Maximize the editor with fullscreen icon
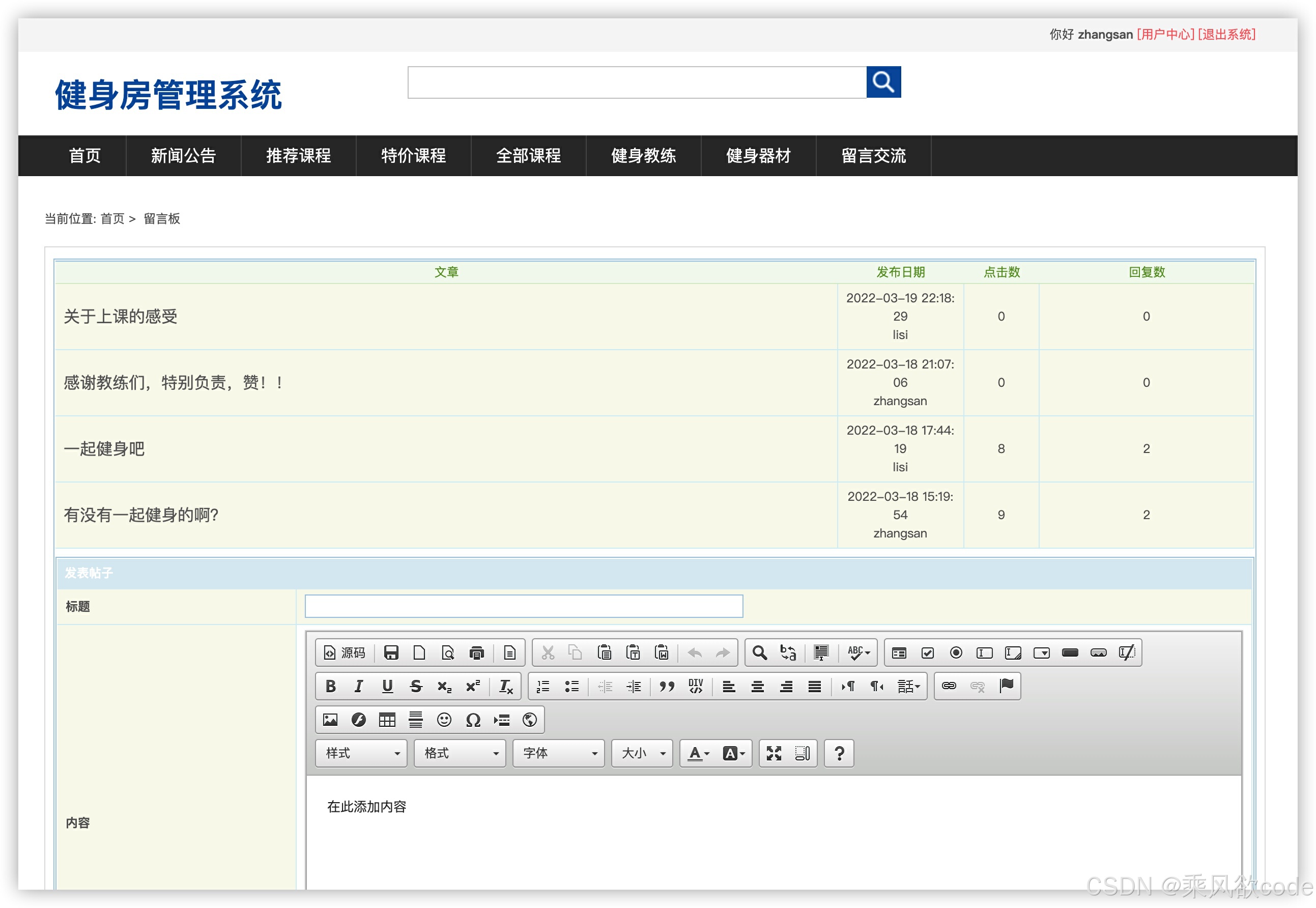 [774, 753]
